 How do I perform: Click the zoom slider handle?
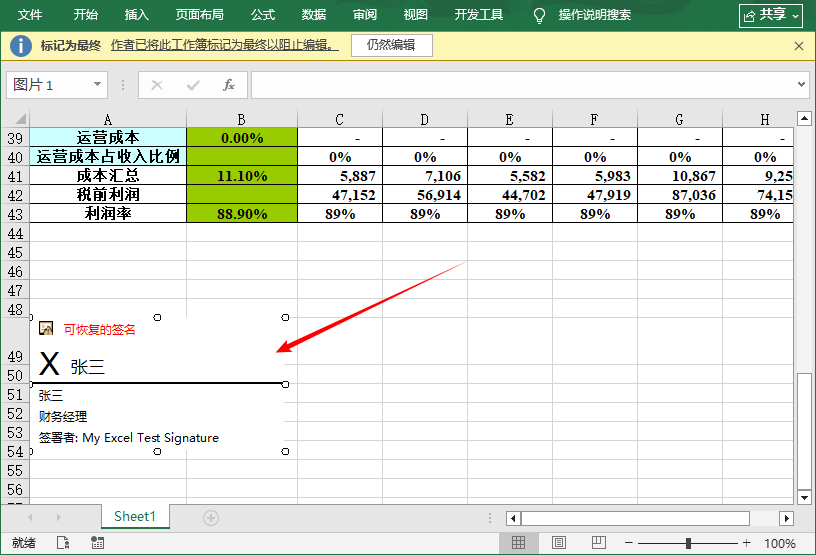click(x=688, y=543)
